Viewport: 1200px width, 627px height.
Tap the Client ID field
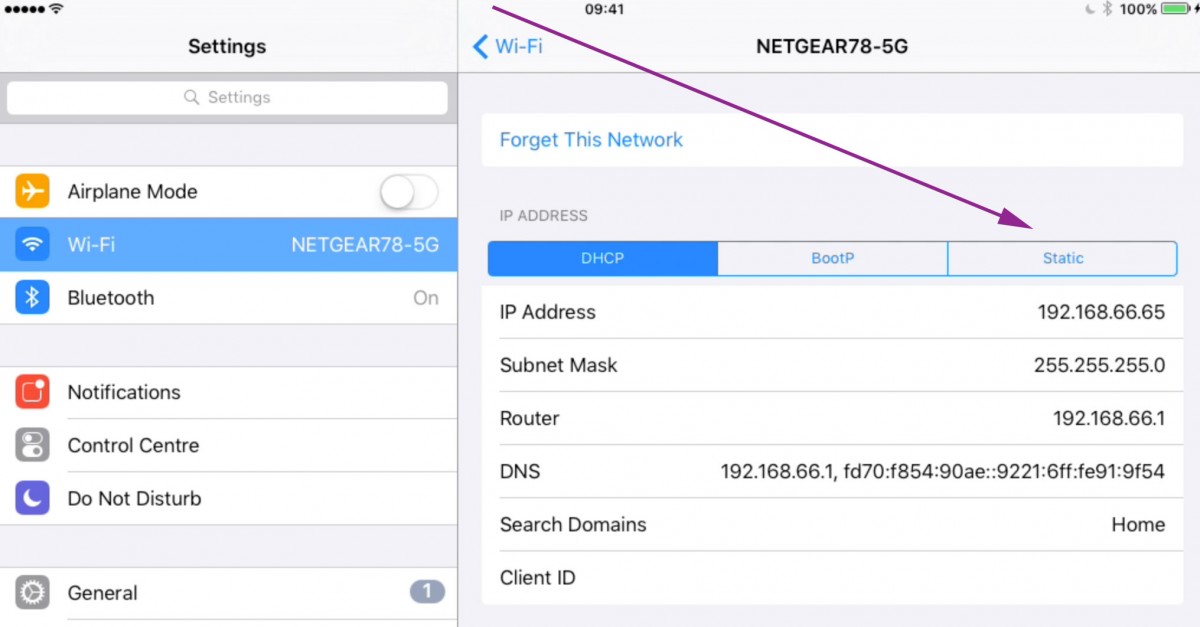pyautogui.click(x=832, y=577)
